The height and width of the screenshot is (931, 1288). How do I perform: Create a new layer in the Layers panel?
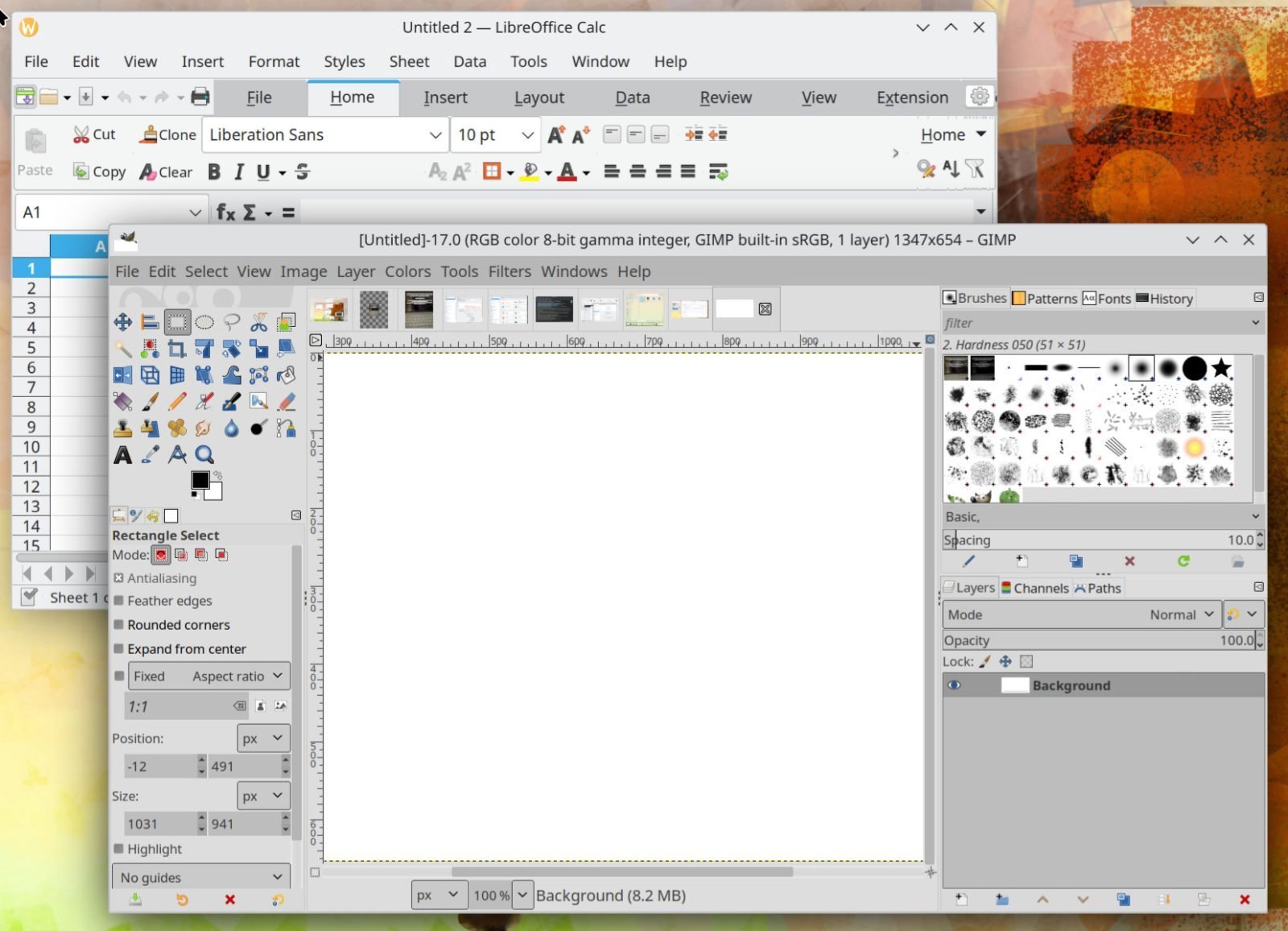point(960,899)
